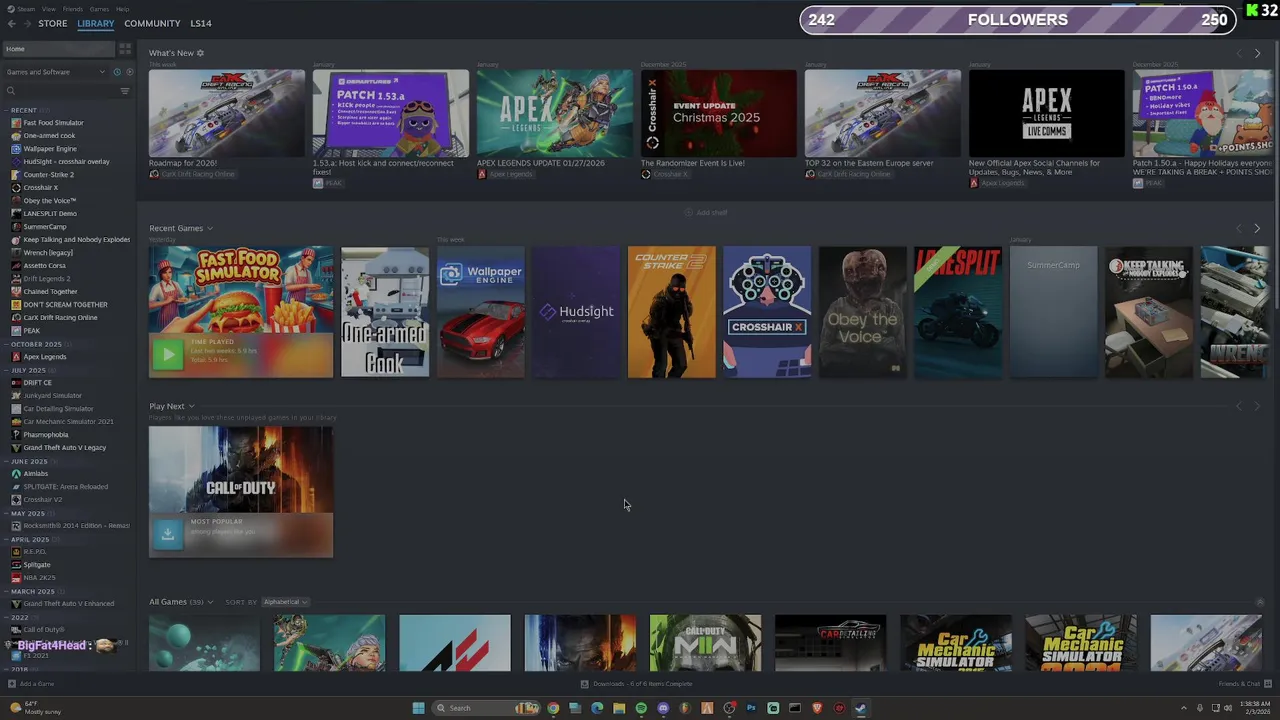Open the Friends & Chat icon
This screenshot has height=720, width=1280.
1267,684
